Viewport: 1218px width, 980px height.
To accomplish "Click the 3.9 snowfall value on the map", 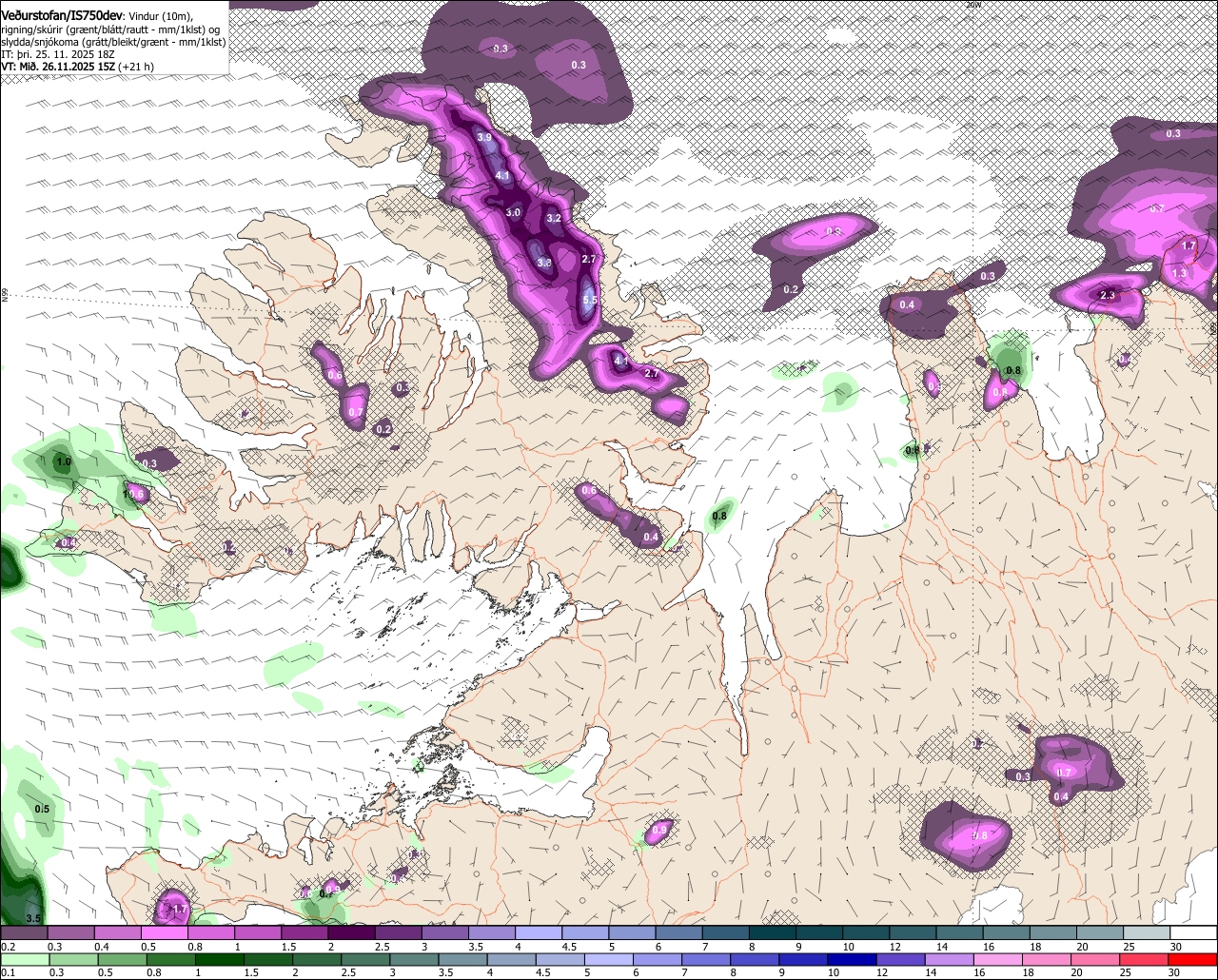I will coord(484,138).
